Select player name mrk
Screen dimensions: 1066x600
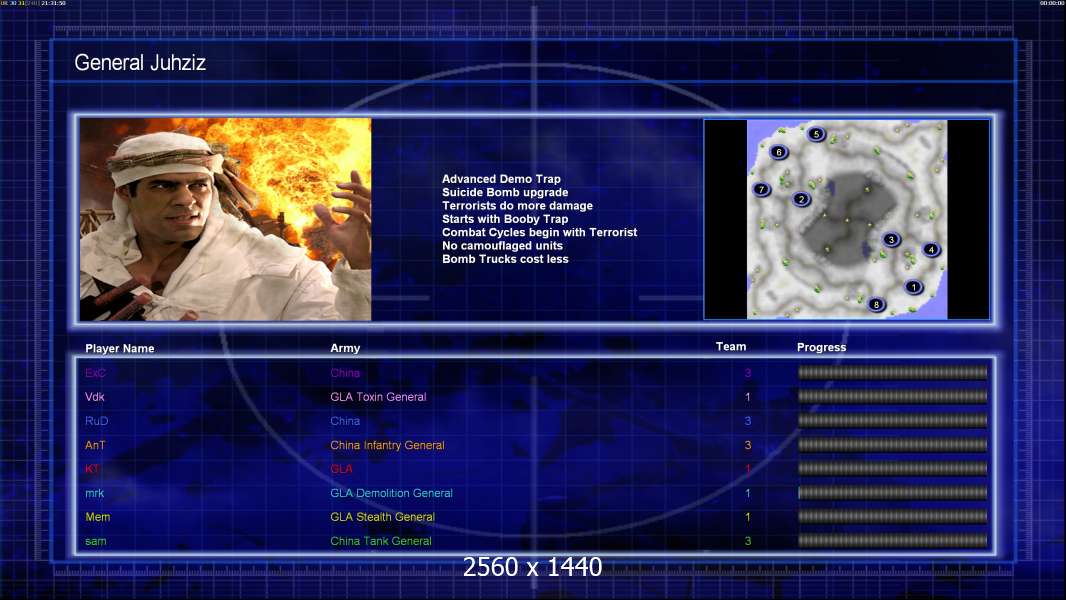coord(94,493)
